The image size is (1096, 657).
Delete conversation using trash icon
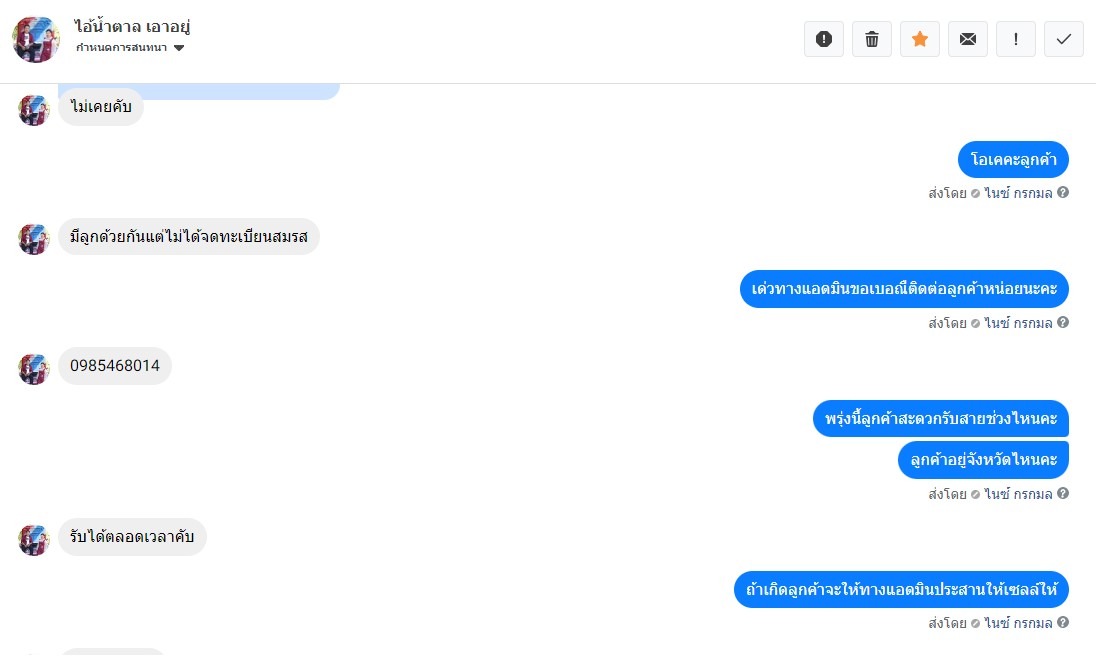(x=872, y=39)
